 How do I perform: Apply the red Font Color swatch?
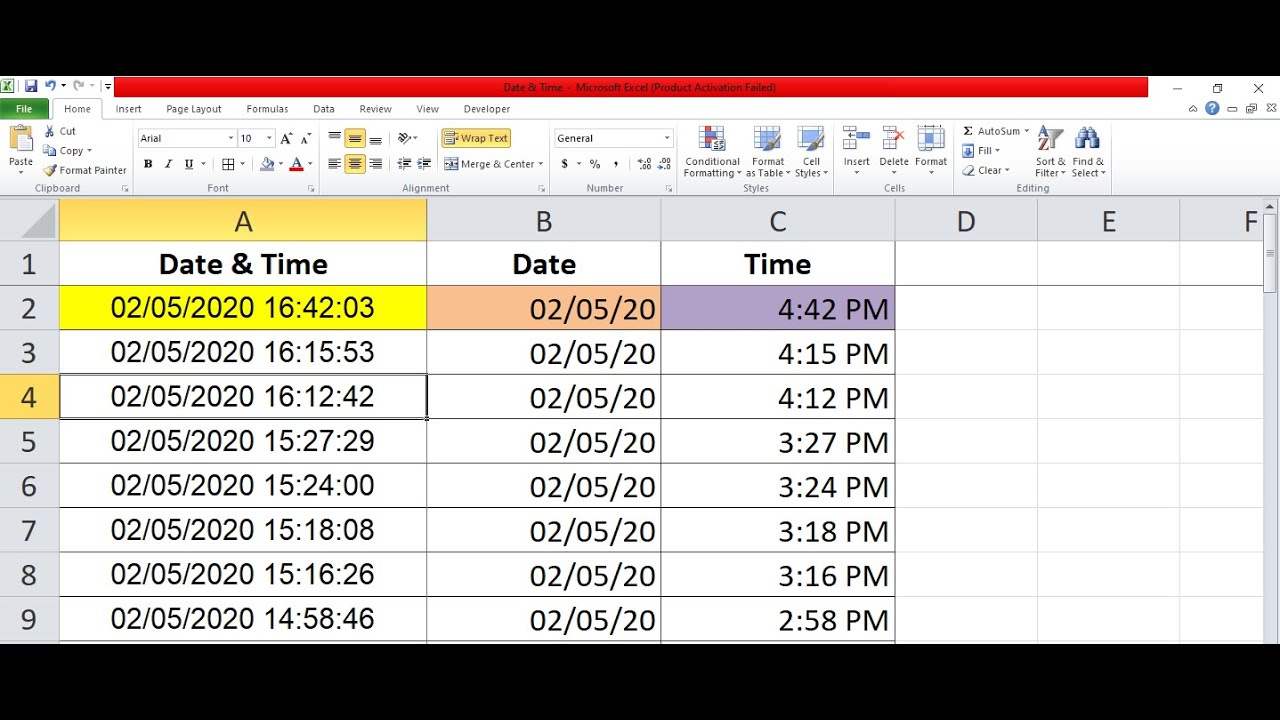coord(296,164)
